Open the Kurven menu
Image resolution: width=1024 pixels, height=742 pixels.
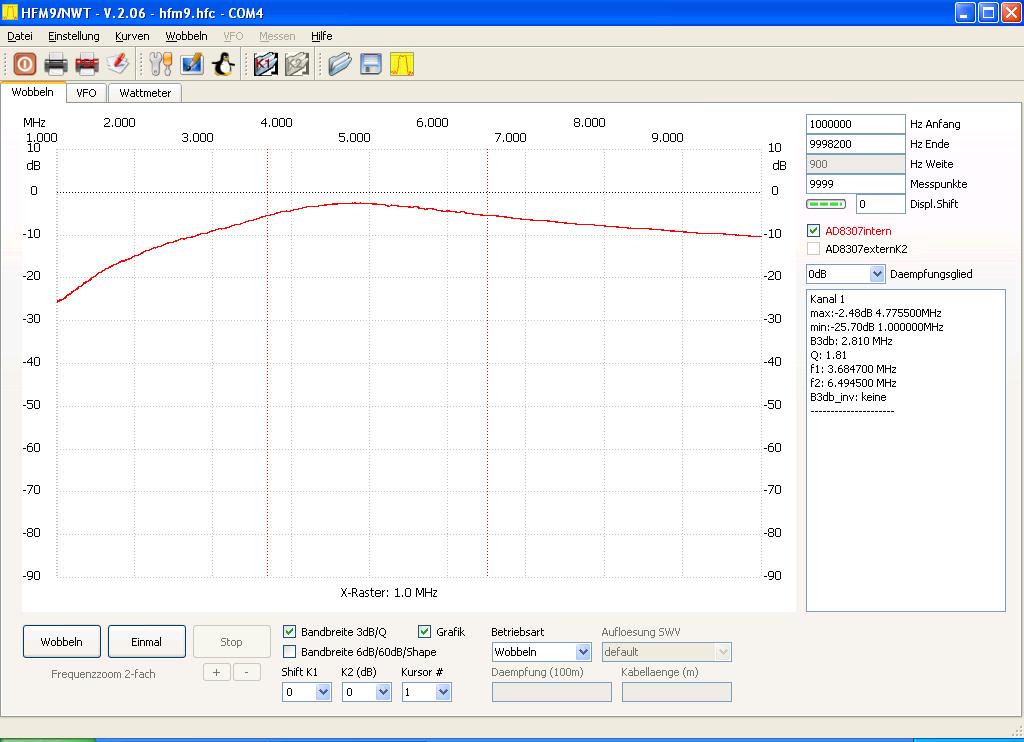[132, 36]
